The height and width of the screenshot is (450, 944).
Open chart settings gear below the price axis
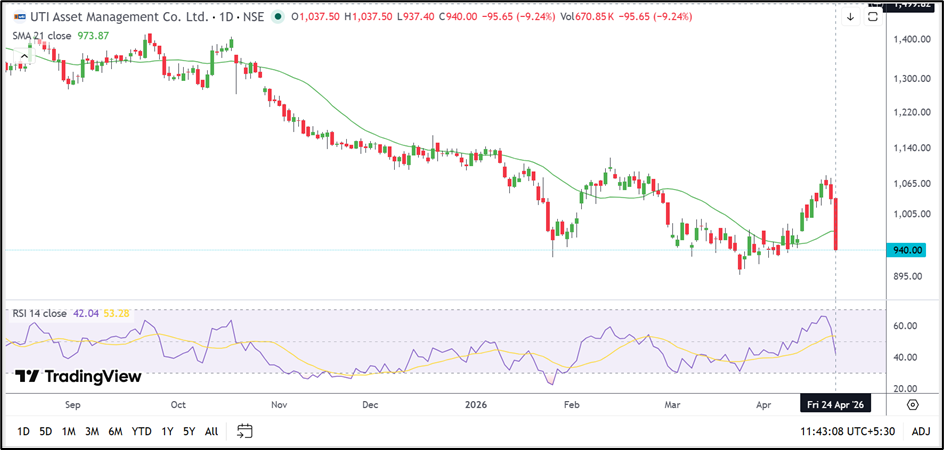point(912,404)
